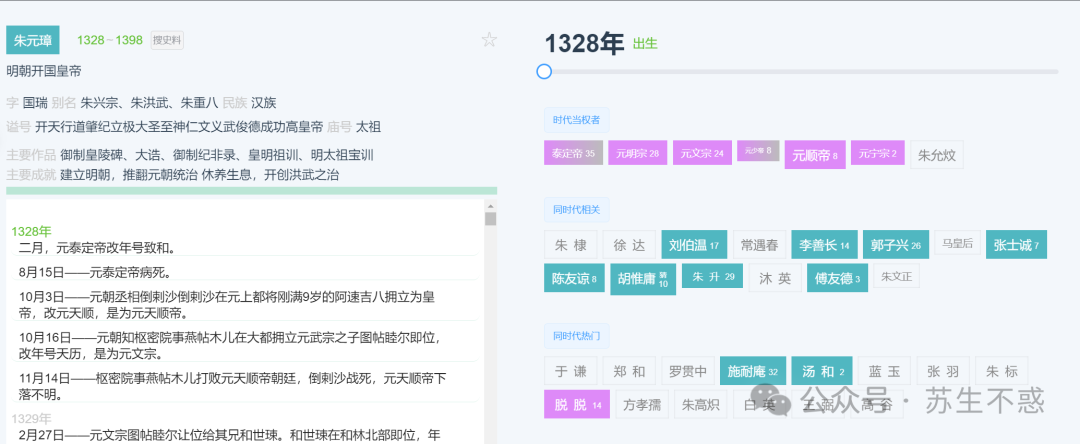Click the lifespan text 1328～1398
The image size is (1080, 444).
[x=110, y=40]
